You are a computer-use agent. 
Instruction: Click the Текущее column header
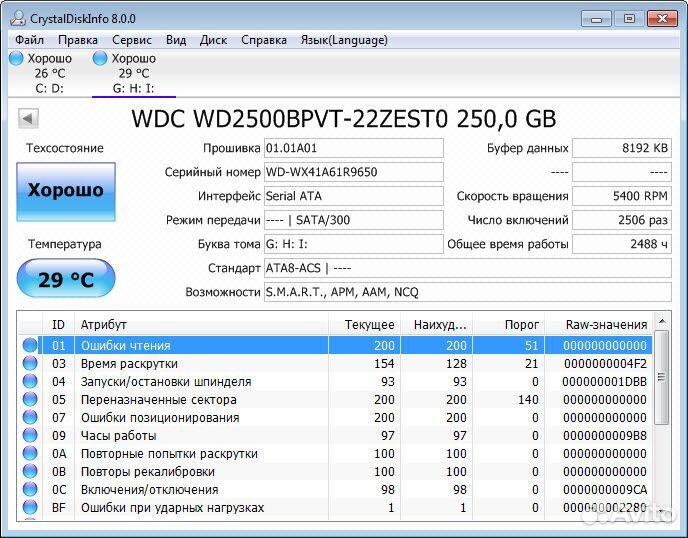pos(364,325)
